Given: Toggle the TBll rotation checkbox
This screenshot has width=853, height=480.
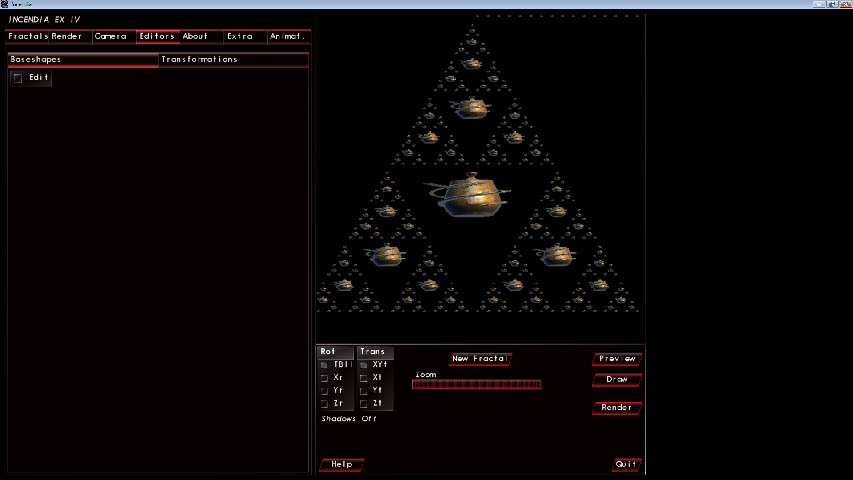Looking at the screenshot, I should tap(324, 365).
